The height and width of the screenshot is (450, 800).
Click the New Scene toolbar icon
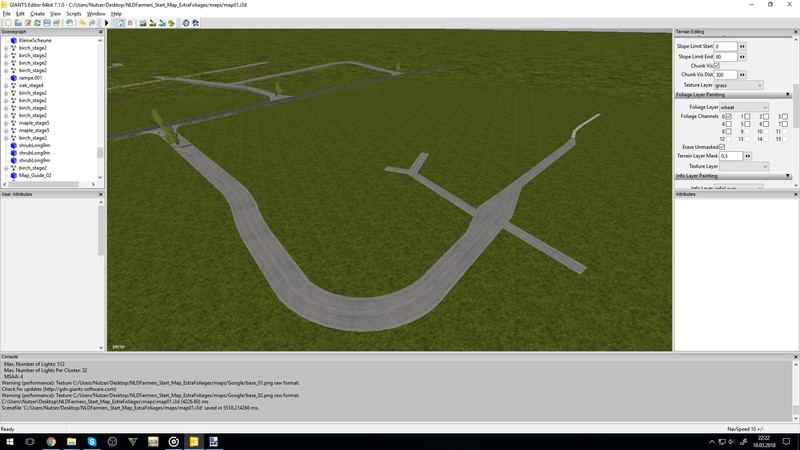point(9,23)
